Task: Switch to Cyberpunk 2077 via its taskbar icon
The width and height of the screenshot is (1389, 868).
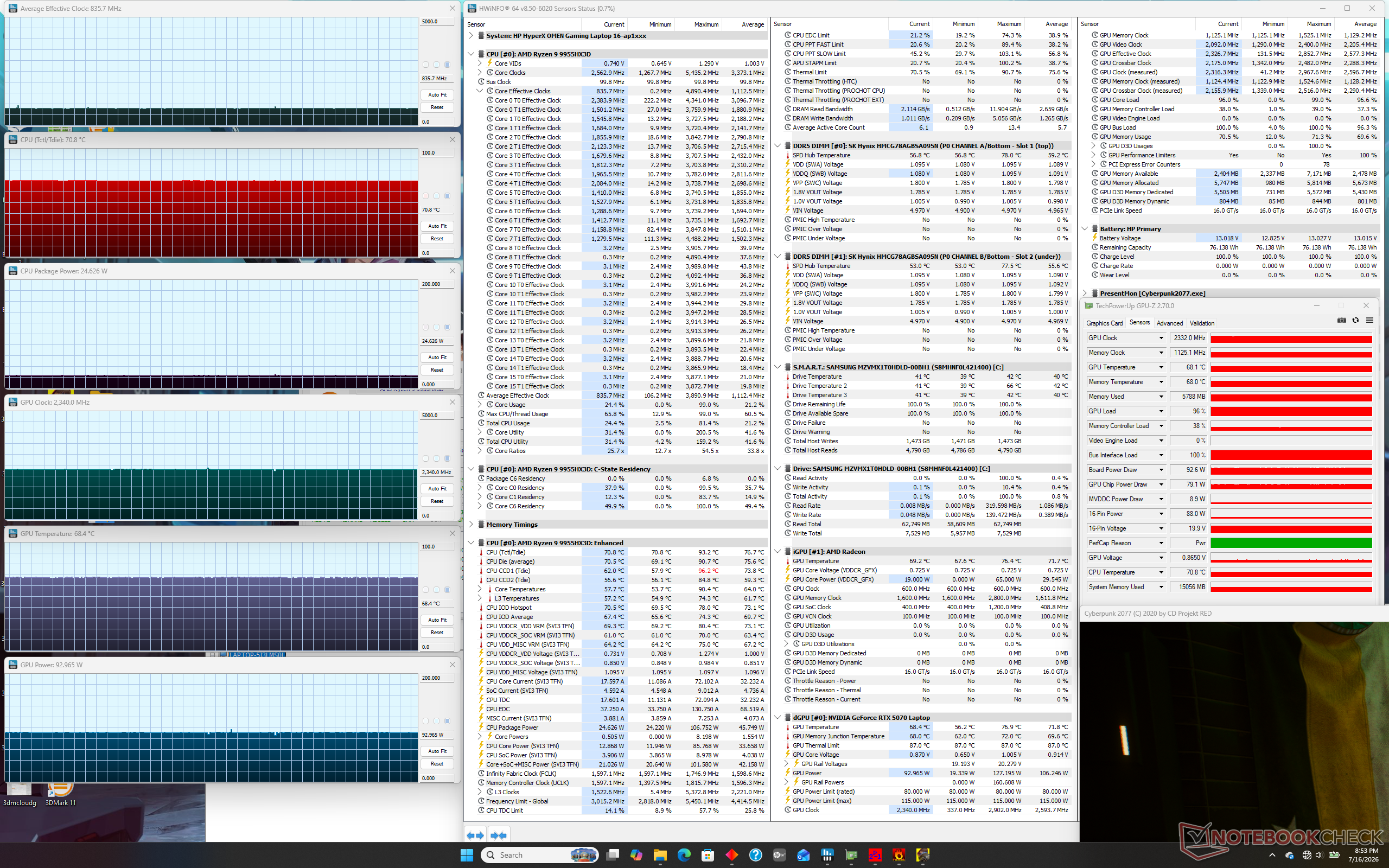Action: (923, 855)
